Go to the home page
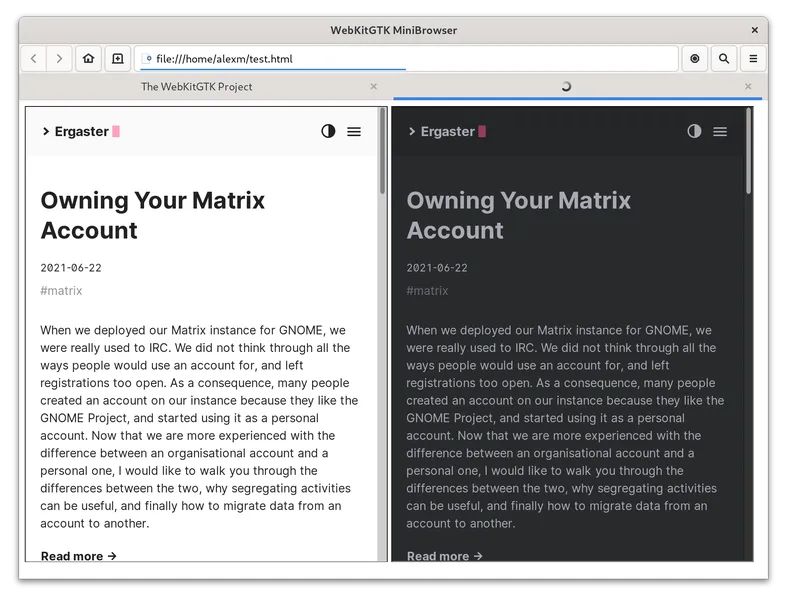This screenshot has height=600, width=787. [x=89, y=59]
